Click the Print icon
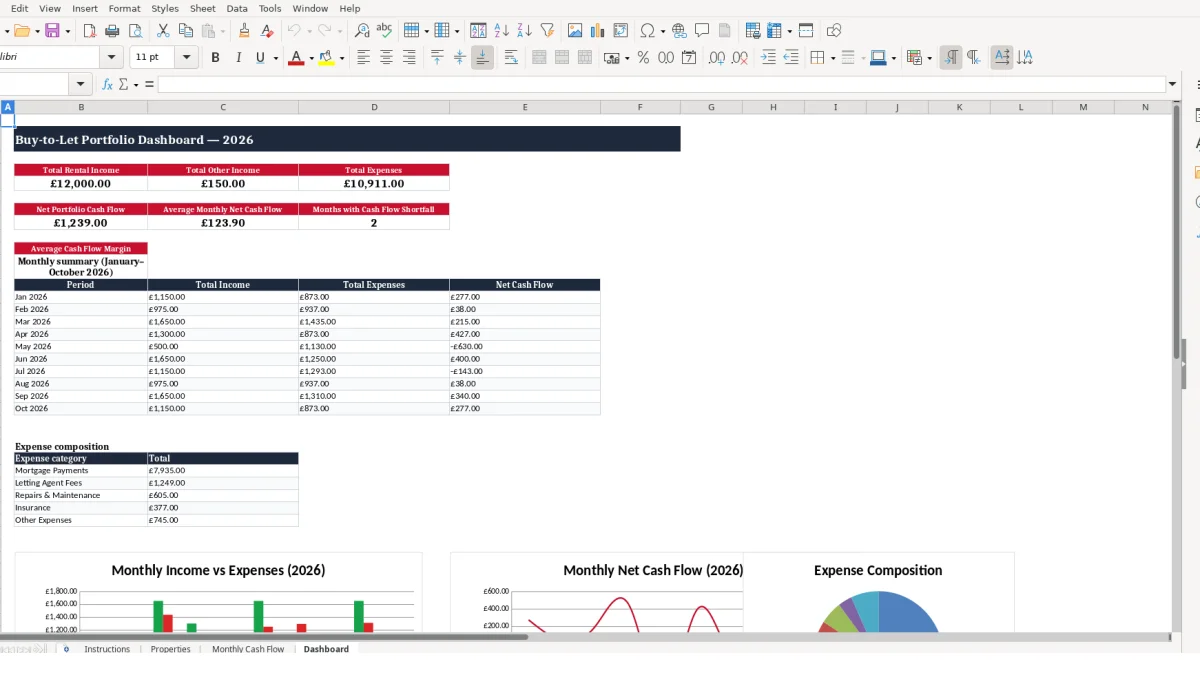This screenshot has width=1200, height=675. (x=113, y=31)
